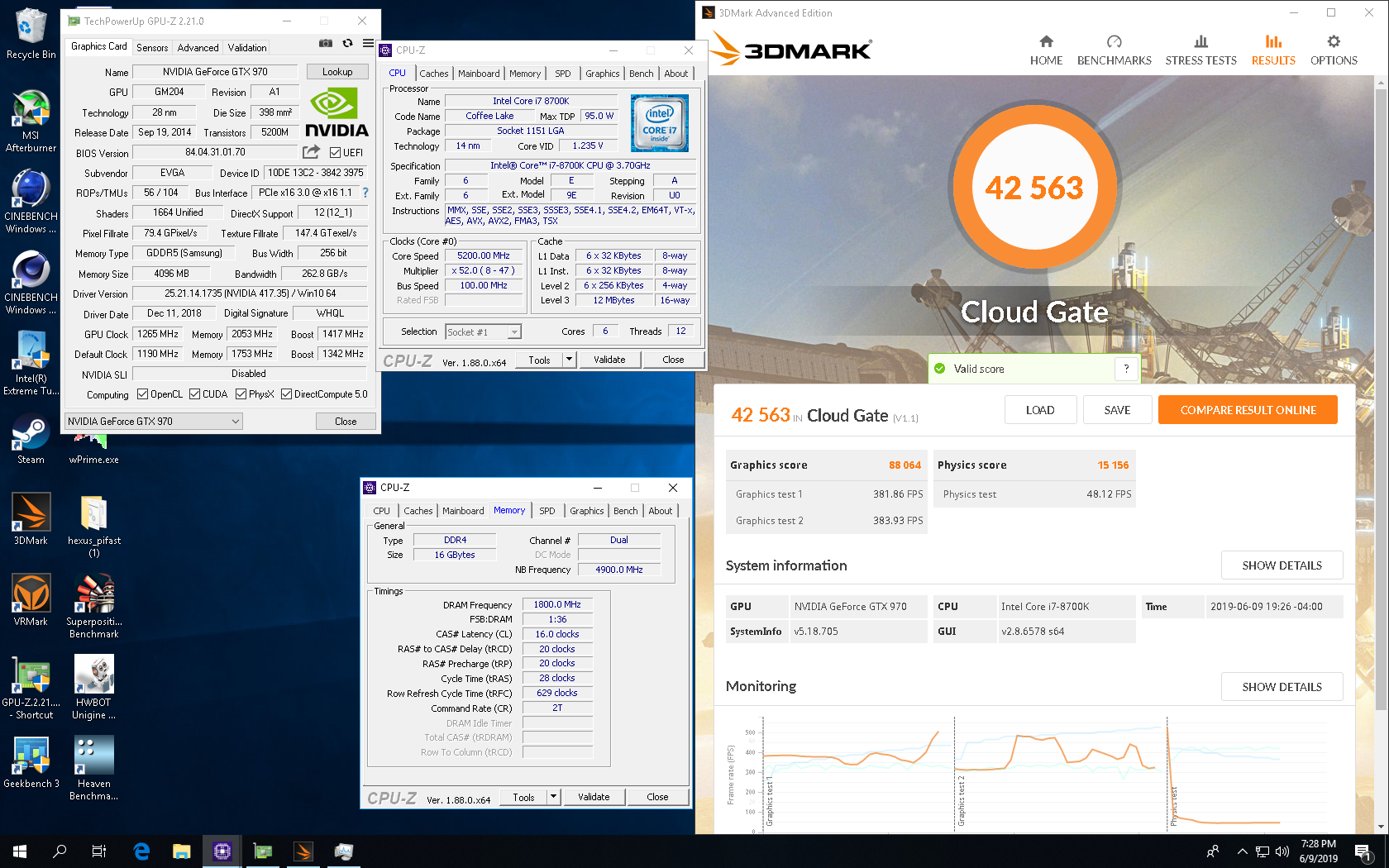Click Bus Interface question mark icon

coord(365,193)
